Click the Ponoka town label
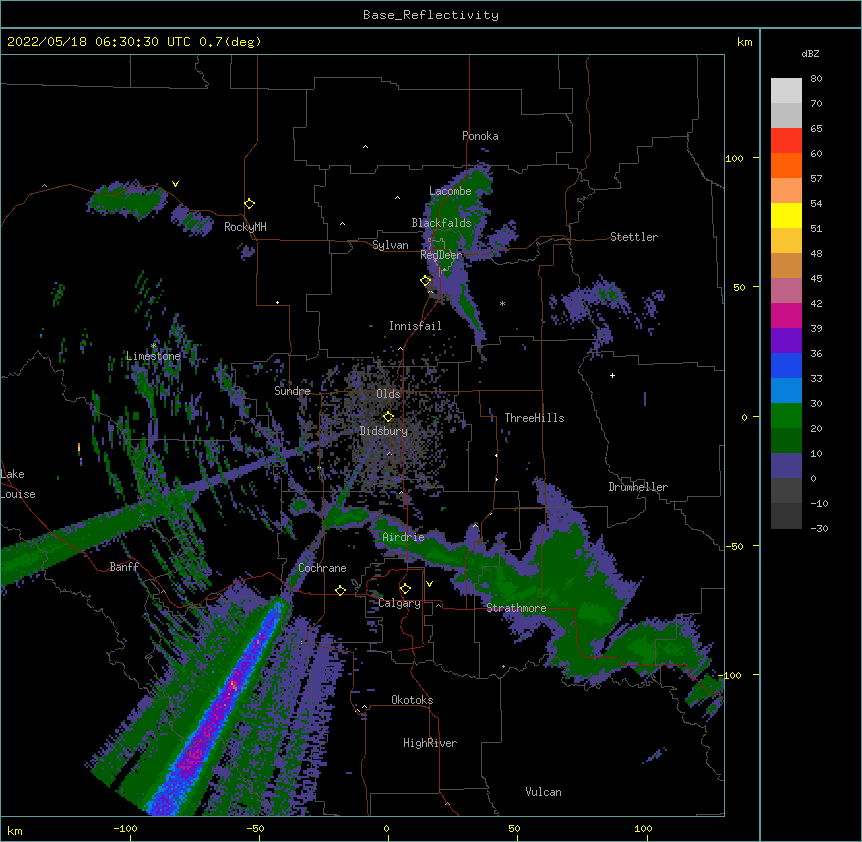The height and width of the screenshot is (842, 862). click(480, 136)
